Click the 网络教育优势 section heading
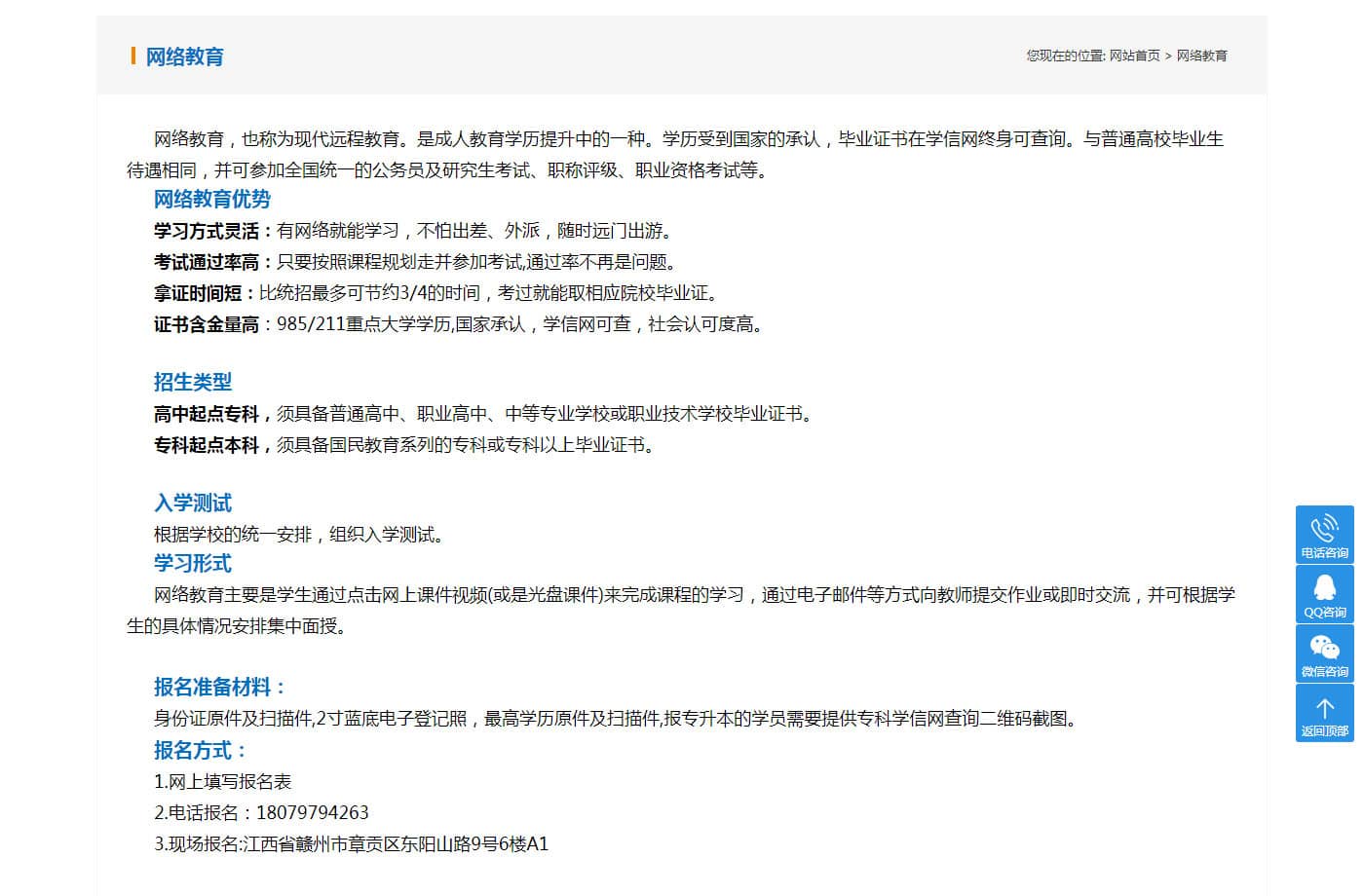 tap(211, 200)
